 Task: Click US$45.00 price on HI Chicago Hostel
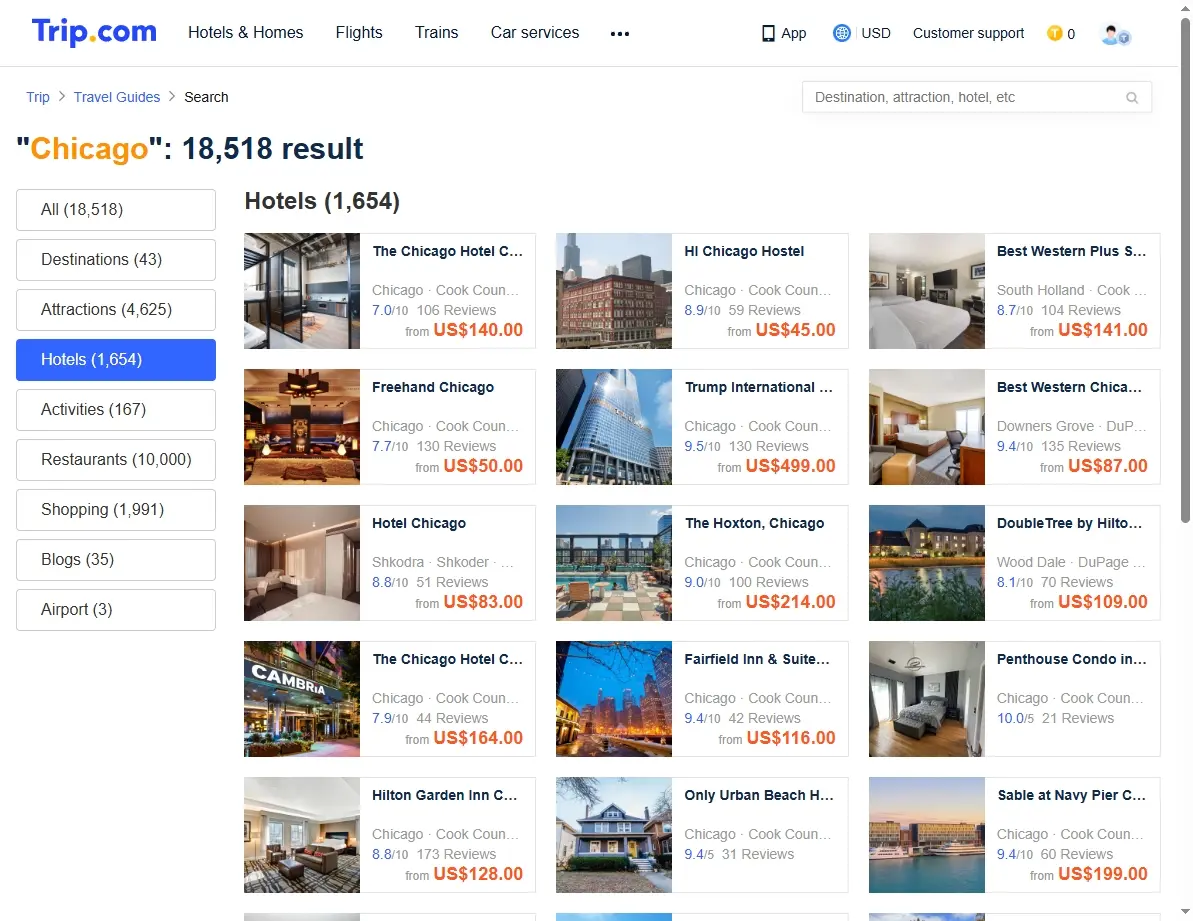(796, 330)
